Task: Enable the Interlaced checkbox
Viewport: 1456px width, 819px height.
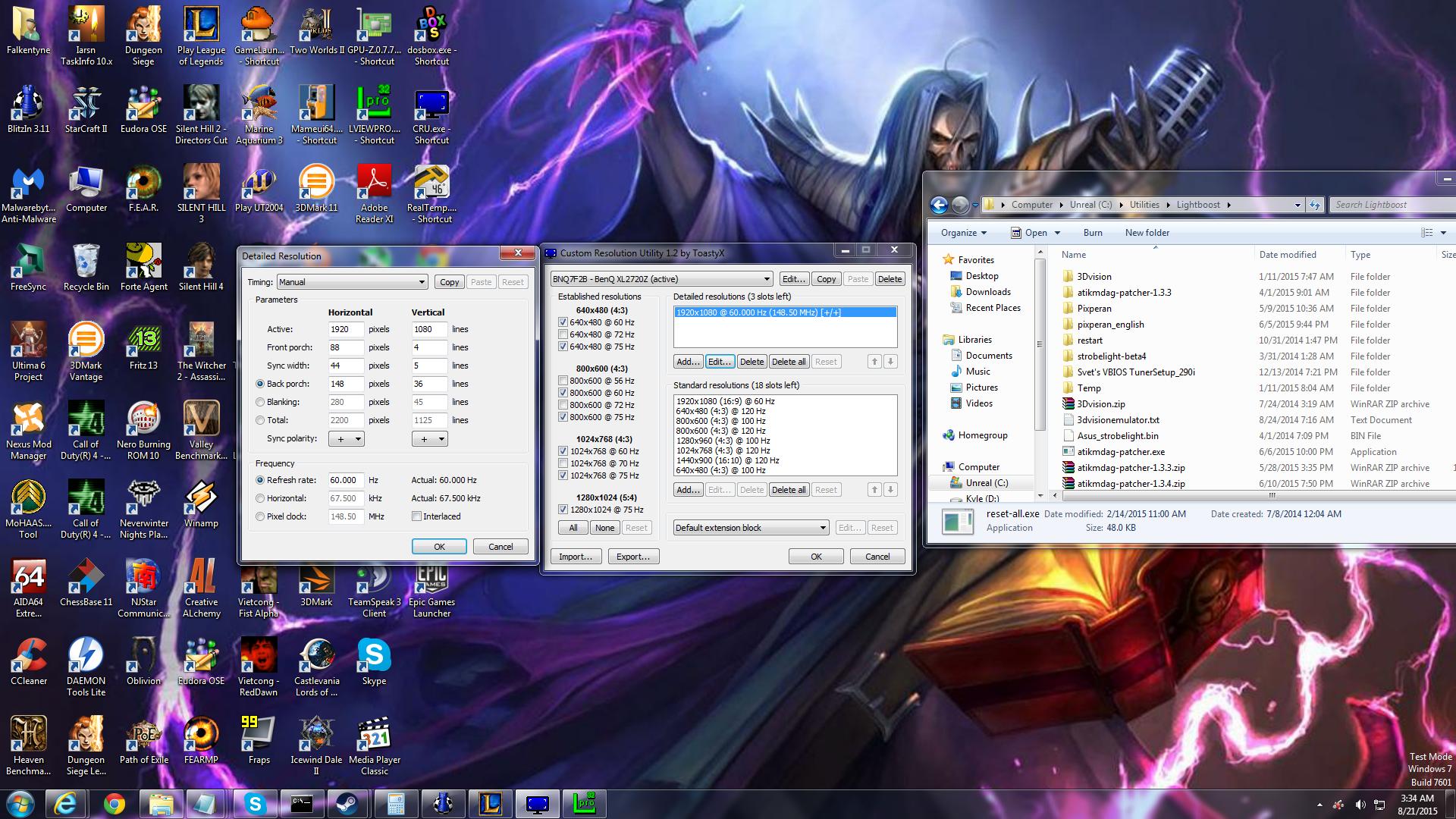Action: point(416,516)
